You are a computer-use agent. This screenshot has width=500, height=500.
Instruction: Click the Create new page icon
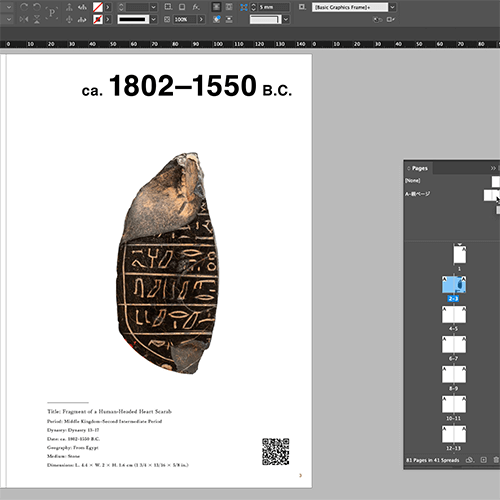pos(483,460)
